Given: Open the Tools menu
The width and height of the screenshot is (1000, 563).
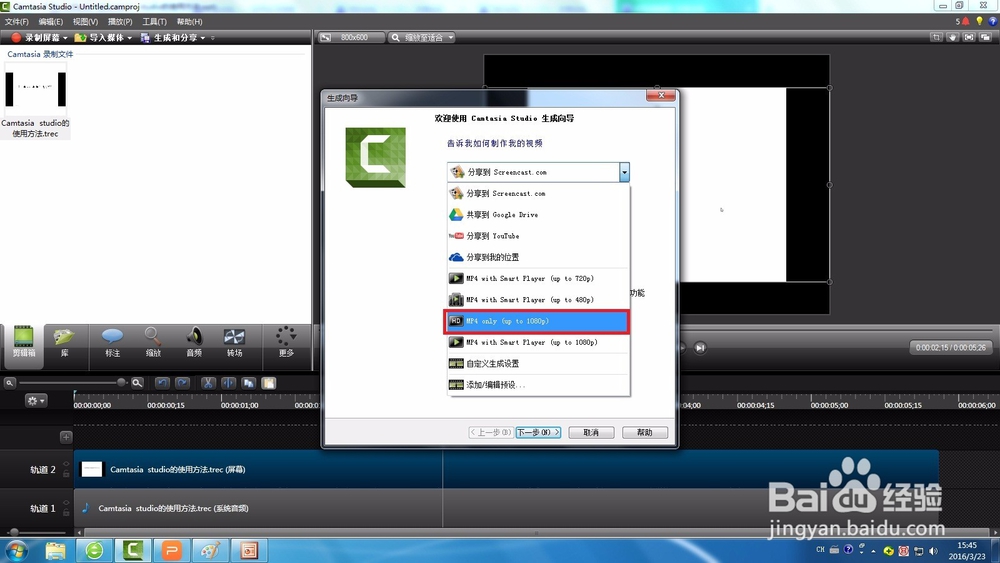Looking at the screenshot, I should (x=154, y=22).
